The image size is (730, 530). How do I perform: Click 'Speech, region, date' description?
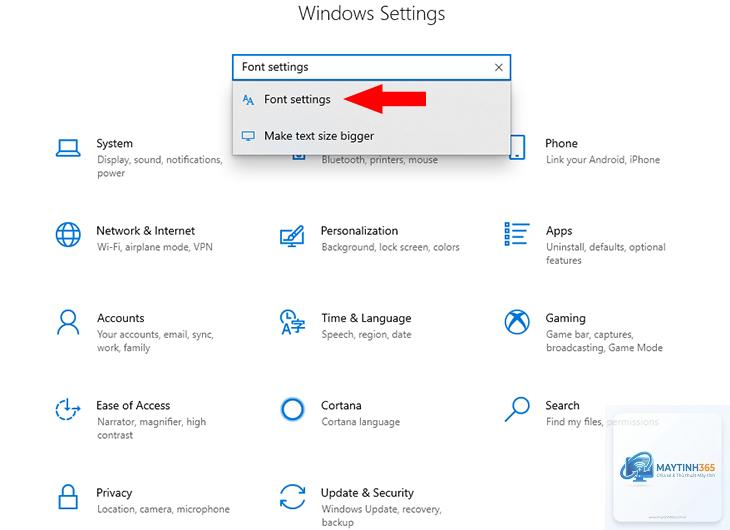click(x=366, y=335)
